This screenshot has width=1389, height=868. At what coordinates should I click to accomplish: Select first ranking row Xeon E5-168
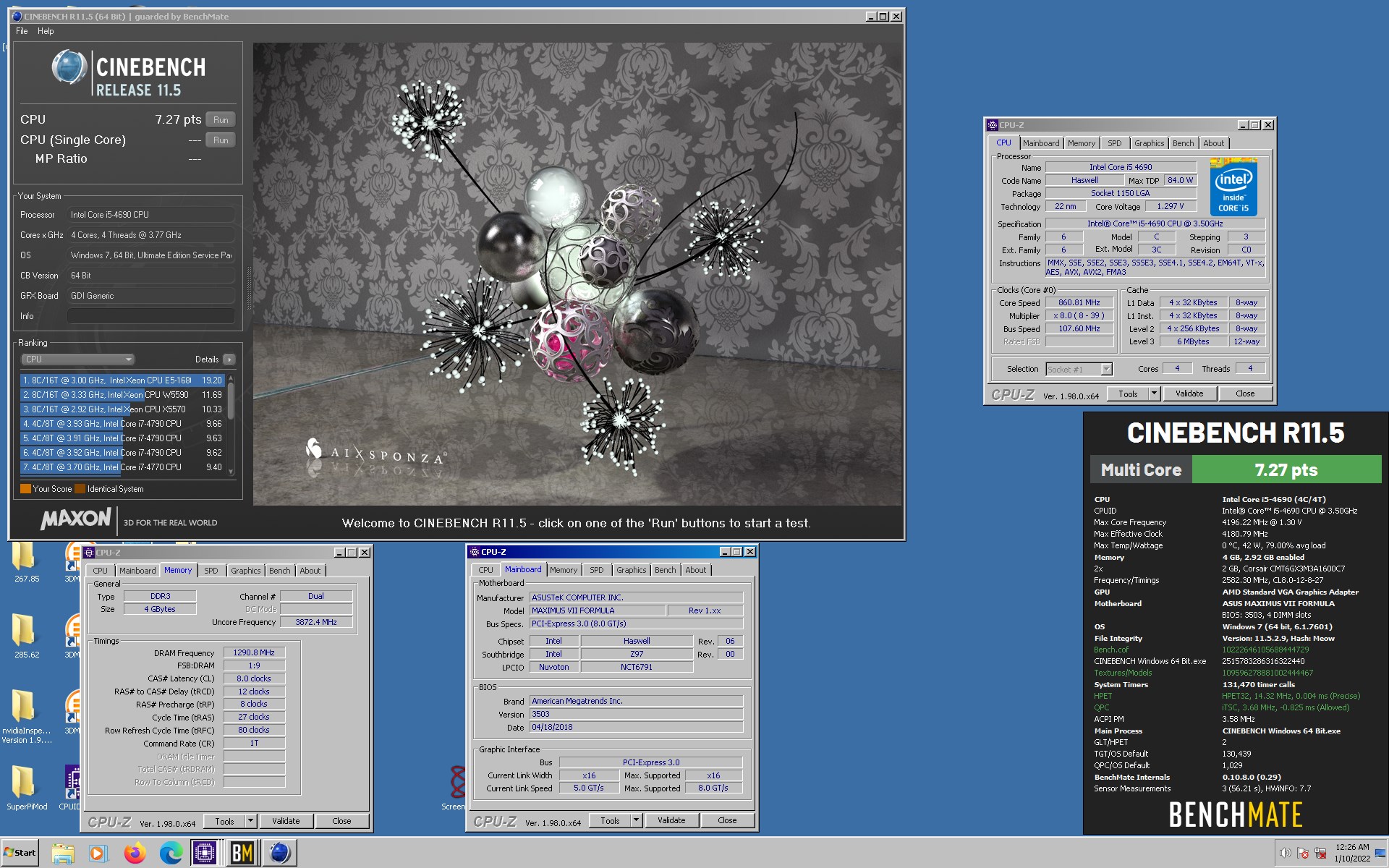(122, 380)
